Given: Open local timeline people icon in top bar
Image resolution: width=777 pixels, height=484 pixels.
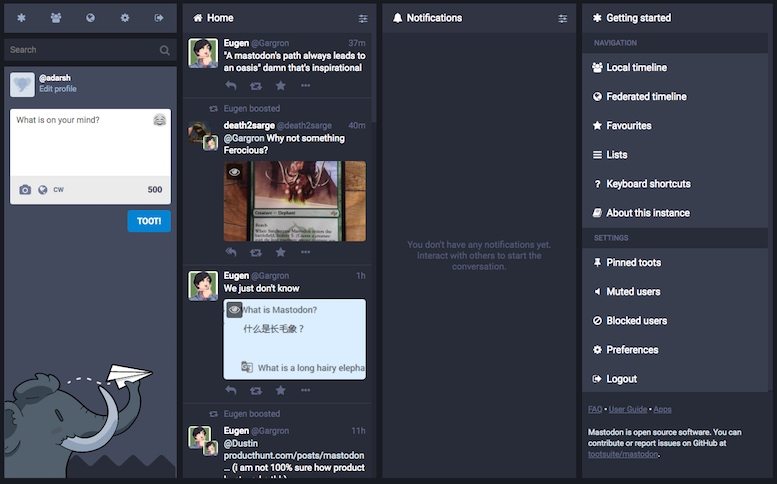Looking at the screenshot, I should 56,18.
